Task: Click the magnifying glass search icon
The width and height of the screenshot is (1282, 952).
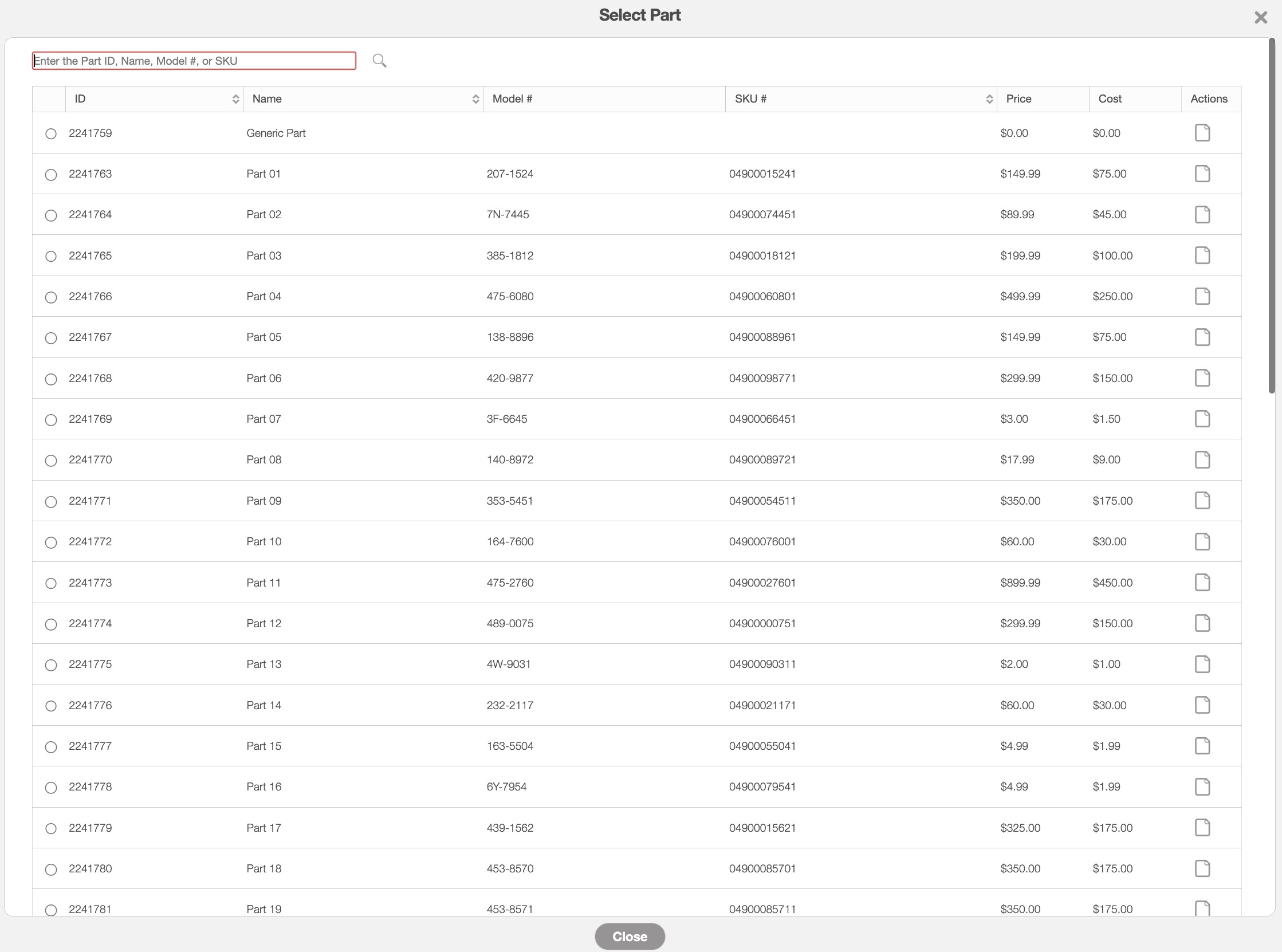Action: (x=379, y=61)
